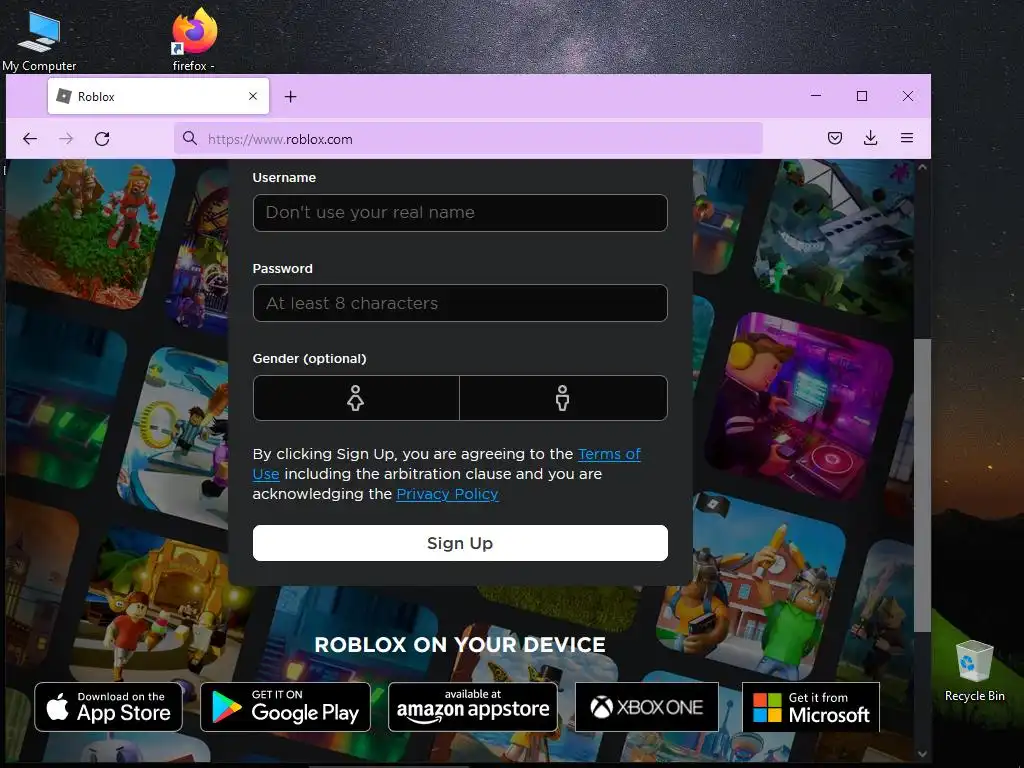Maximize the Firefox window

pyautogui.click(x=862, y=96)
